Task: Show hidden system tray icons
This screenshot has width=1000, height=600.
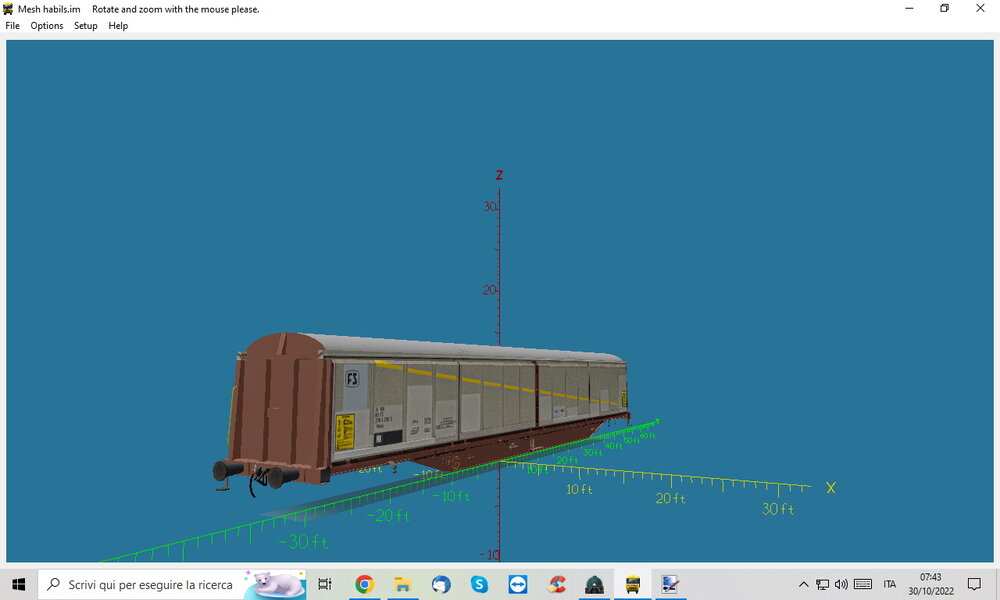Action: pos(804,584)
